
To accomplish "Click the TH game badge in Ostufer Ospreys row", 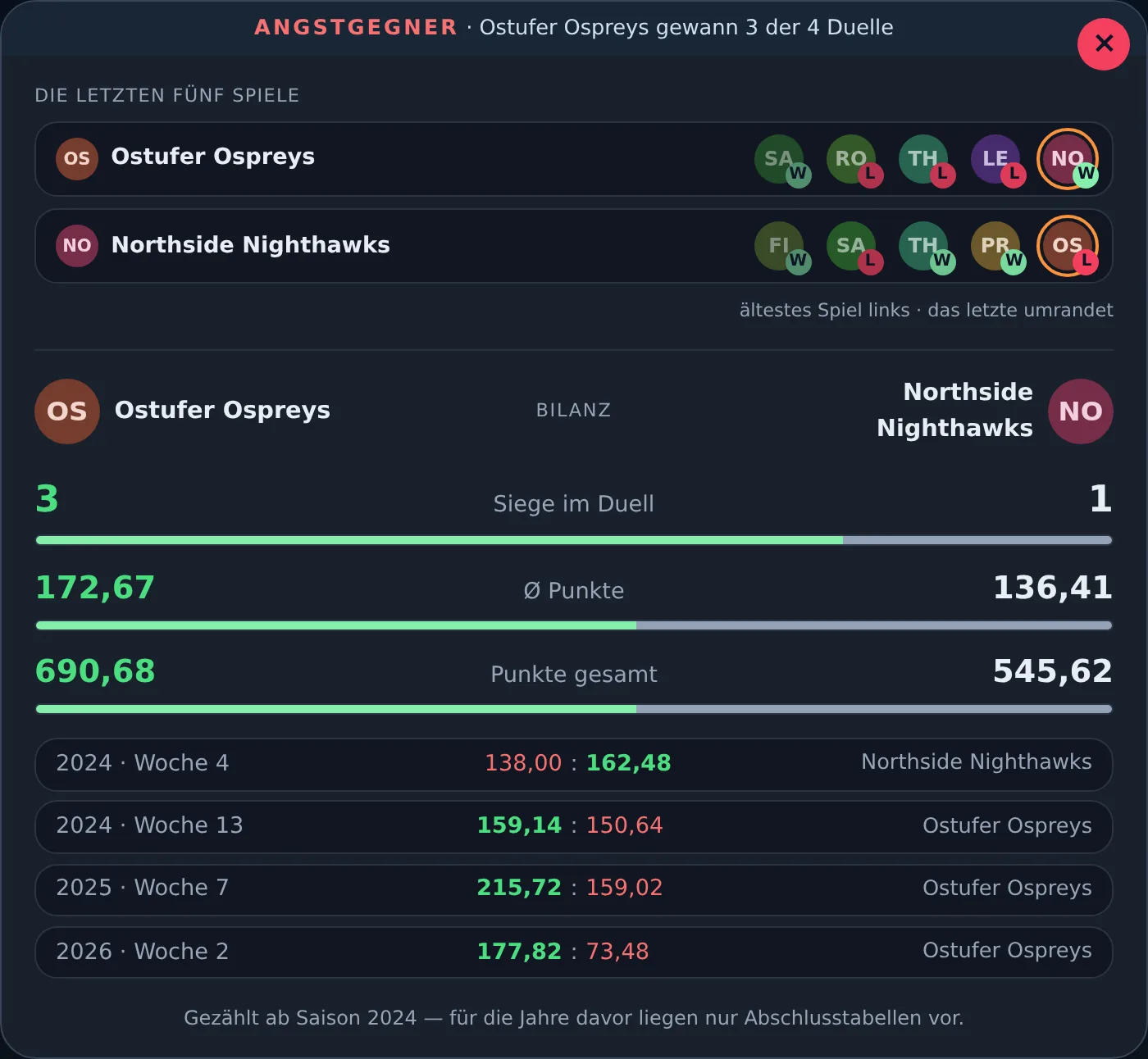I will [923, 159].
